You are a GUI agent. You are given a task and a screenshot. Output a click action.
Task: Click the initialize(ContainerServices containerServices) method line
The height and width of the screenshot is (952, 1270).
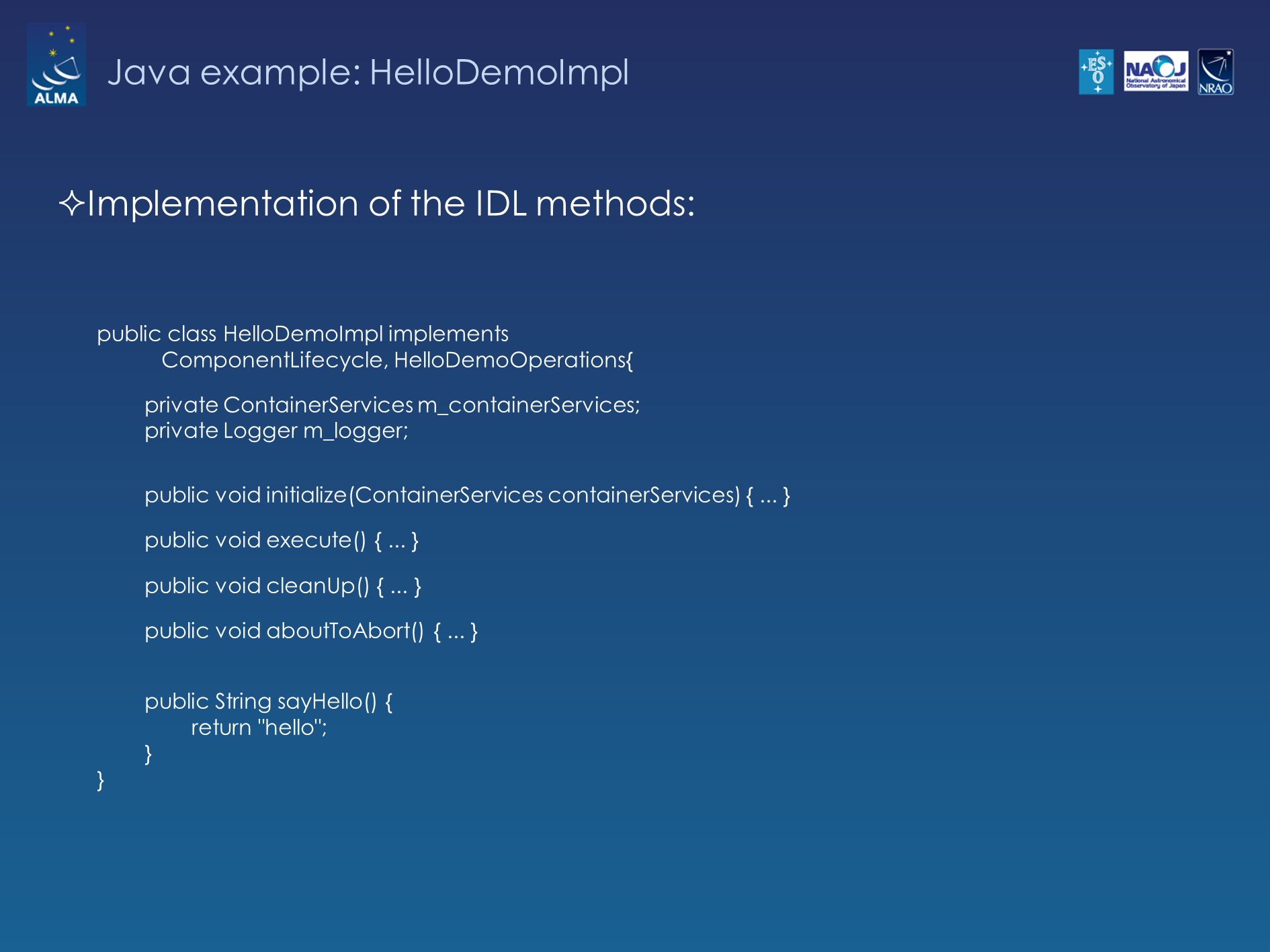point(467,495)
